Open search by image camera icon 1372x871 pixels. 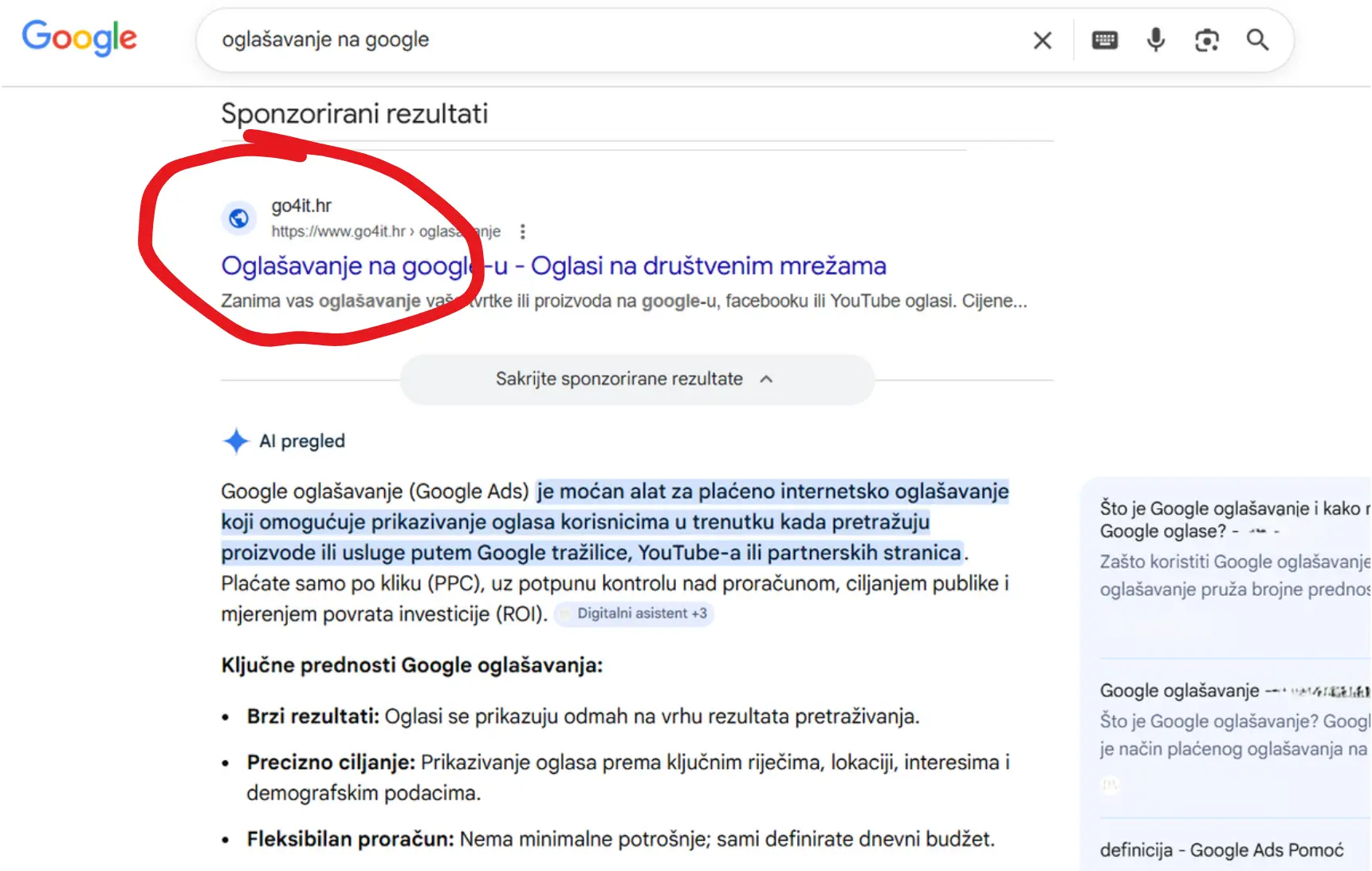(x=1207, y=40)
